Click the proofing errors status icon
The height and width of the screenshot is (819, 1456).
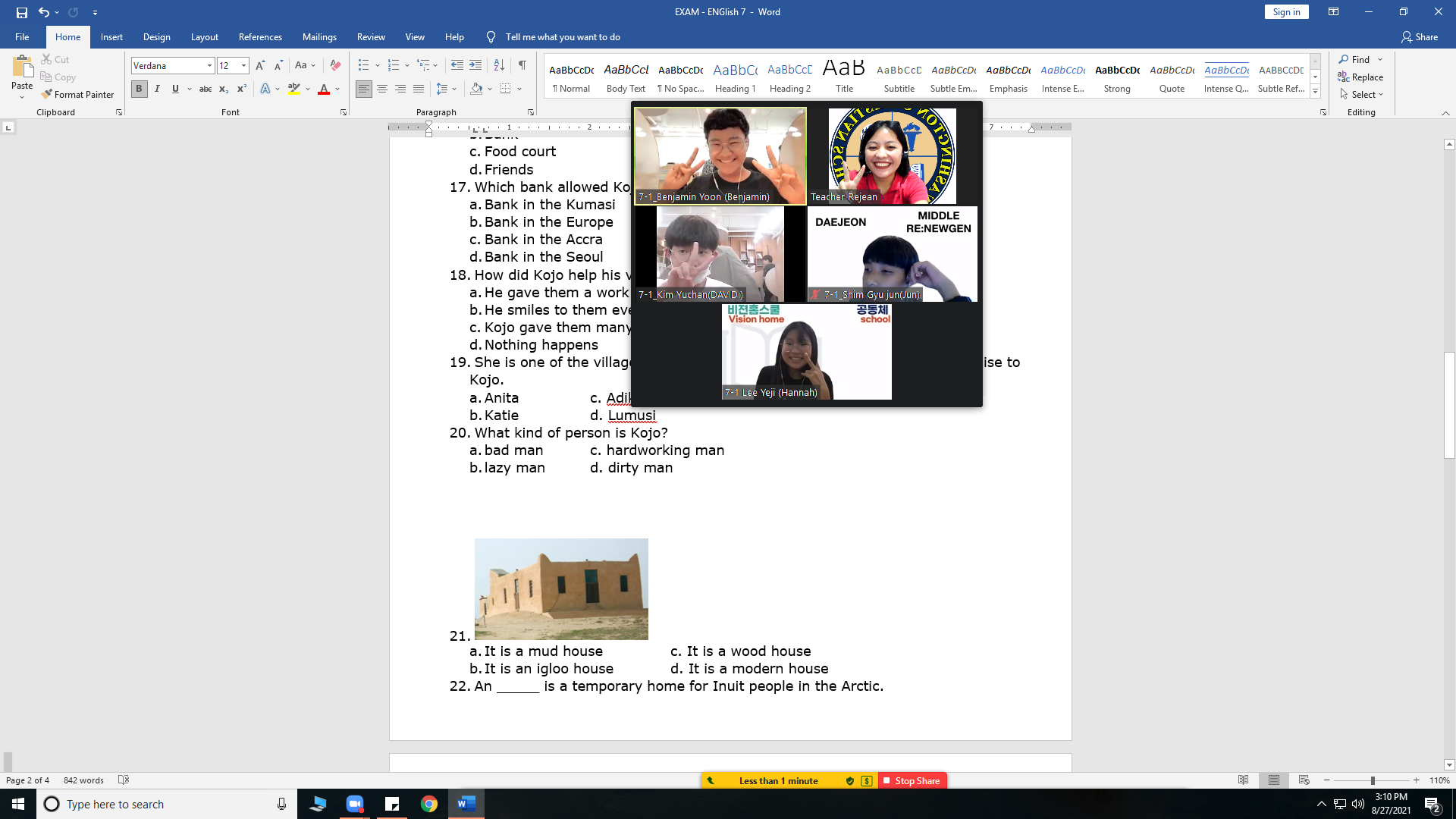tap(124, 780)
